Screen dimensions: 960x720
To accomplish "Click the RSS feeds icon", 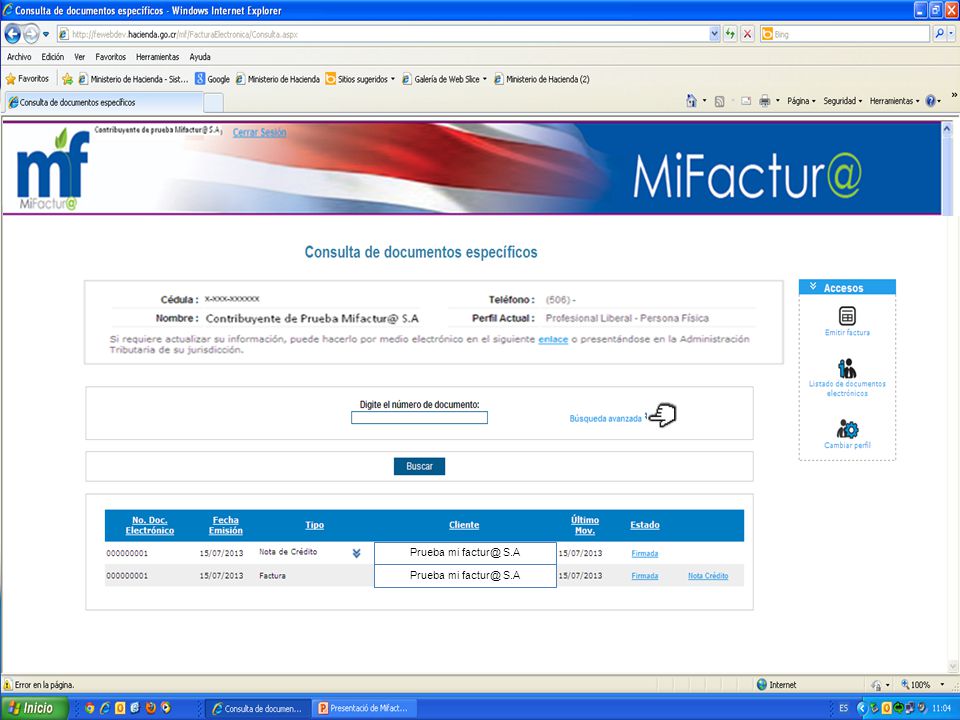I will tap(719, 101).
